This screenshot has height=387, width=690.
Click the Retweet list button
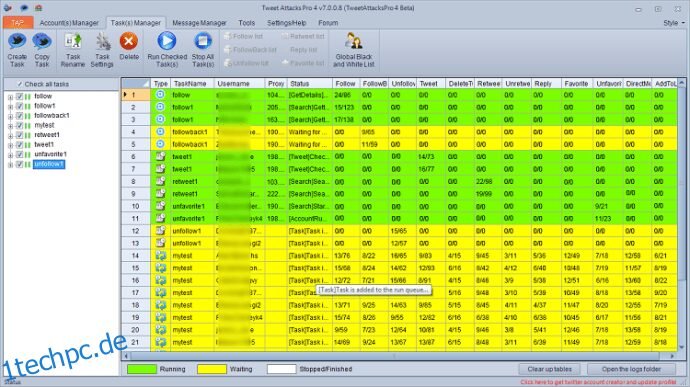pos(303,37)
